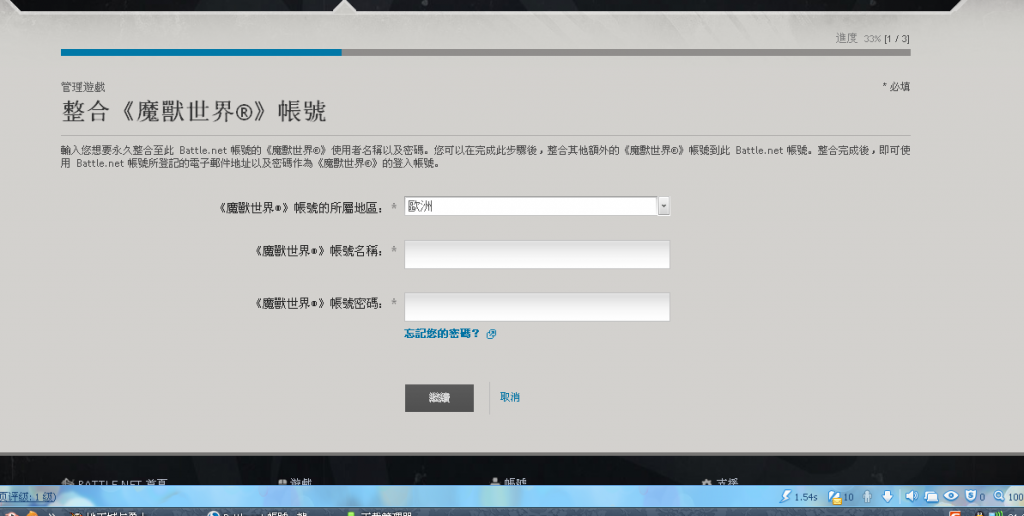Focus the 帳號名稱 account name field
Screen dimensions: 1024x516
point(537,254)
